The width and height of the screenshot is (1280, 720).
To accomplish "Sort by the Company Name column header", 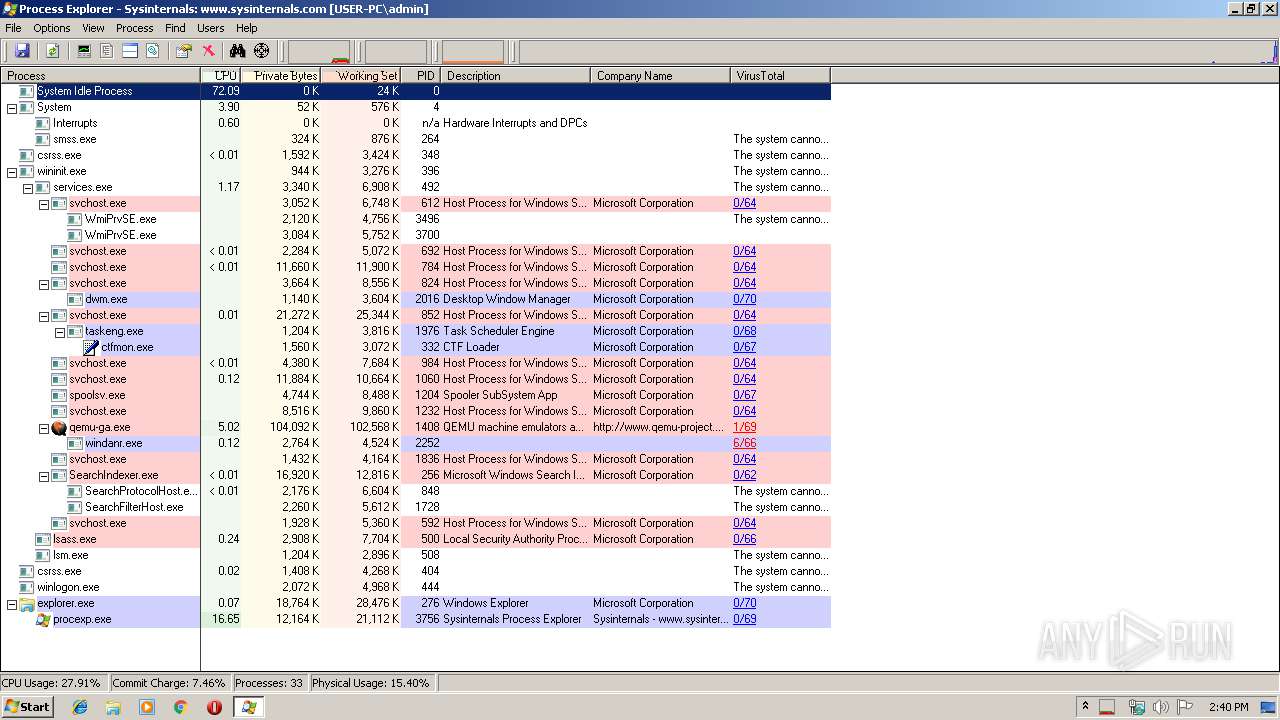I will pos(661,75).
